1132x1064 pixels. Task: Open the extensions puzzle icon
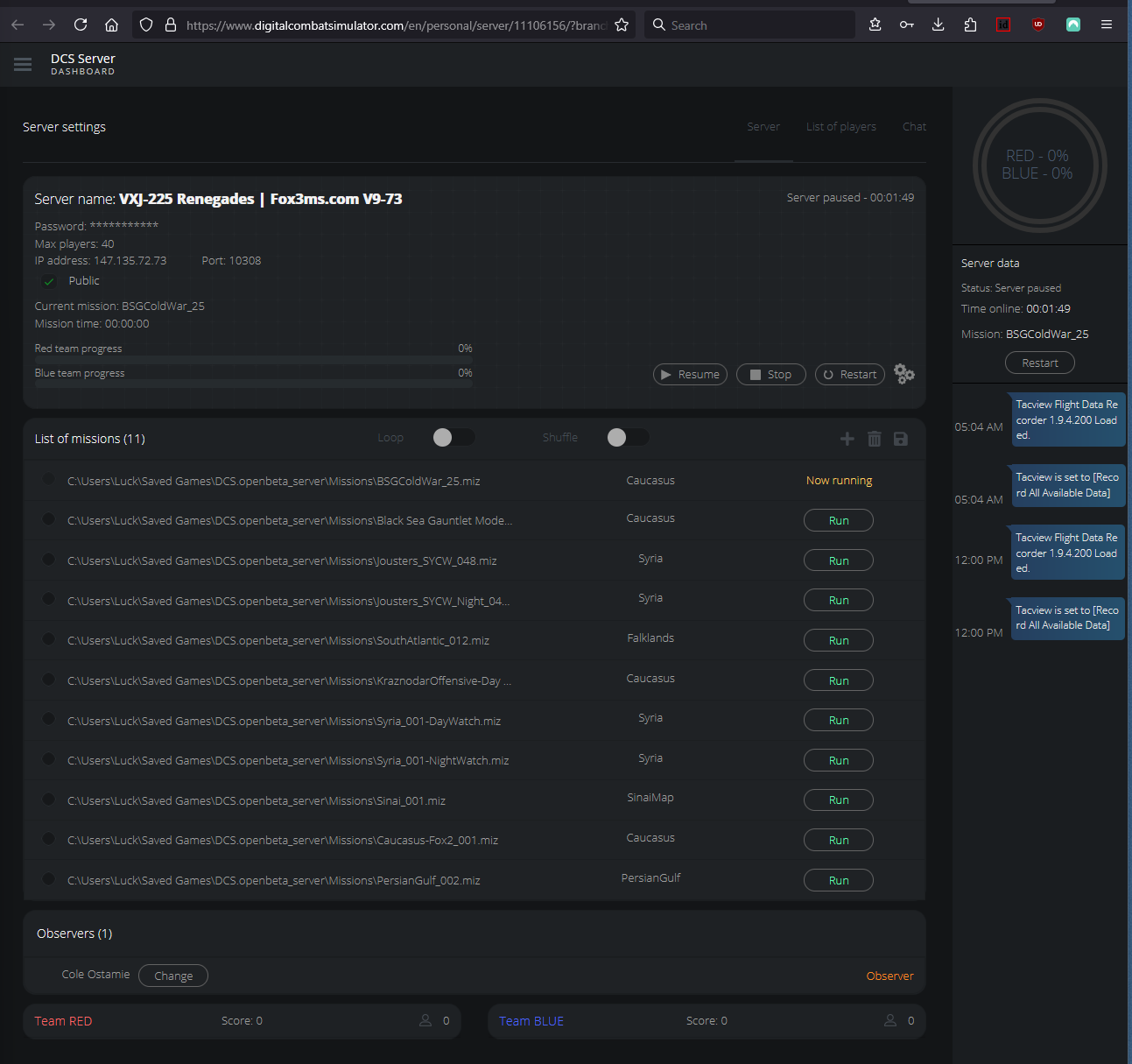(970, 25)
